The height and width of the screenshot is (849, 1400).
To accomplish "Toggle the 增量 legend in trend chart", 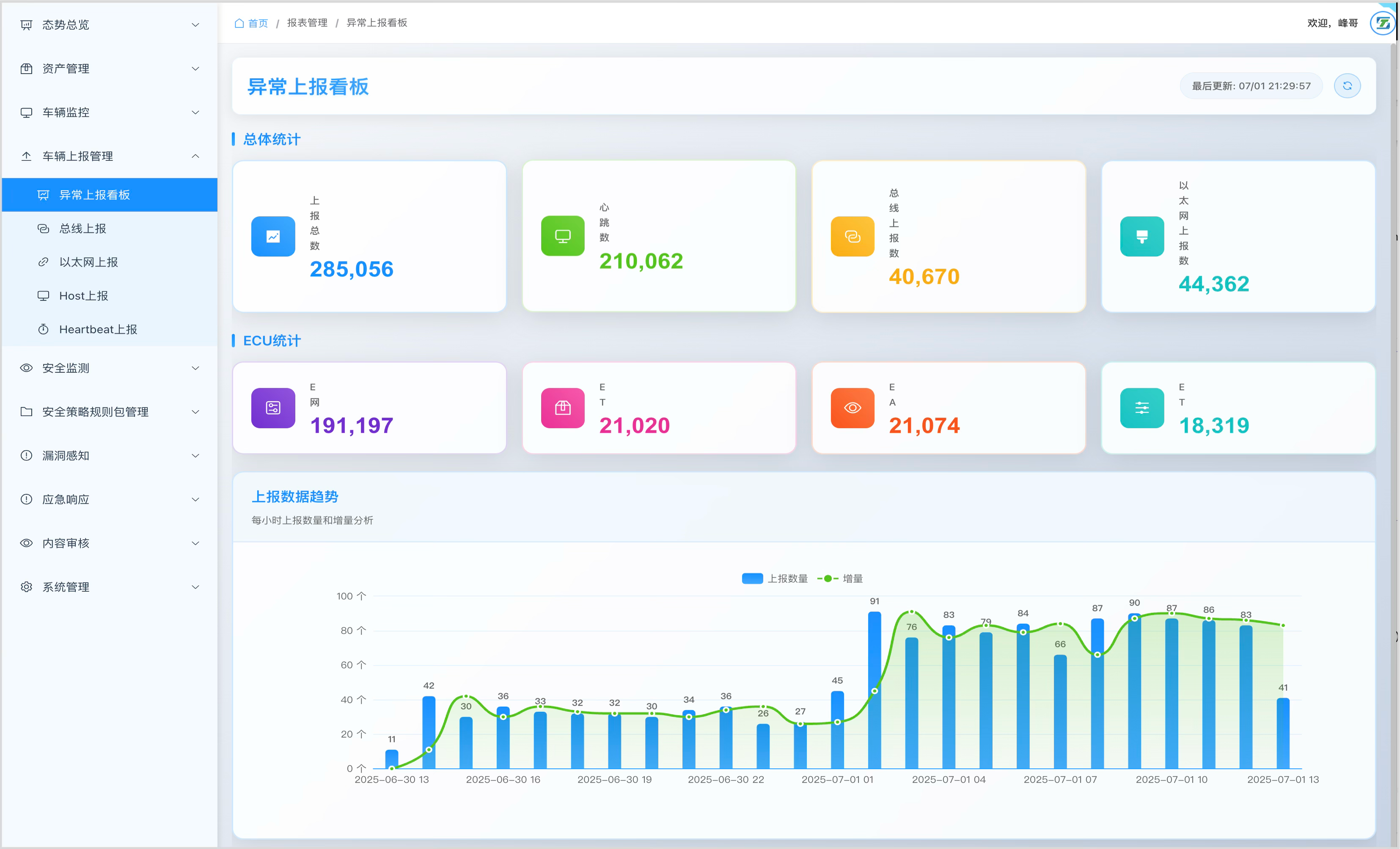I will pyautogui.click(x=841, y=578).
